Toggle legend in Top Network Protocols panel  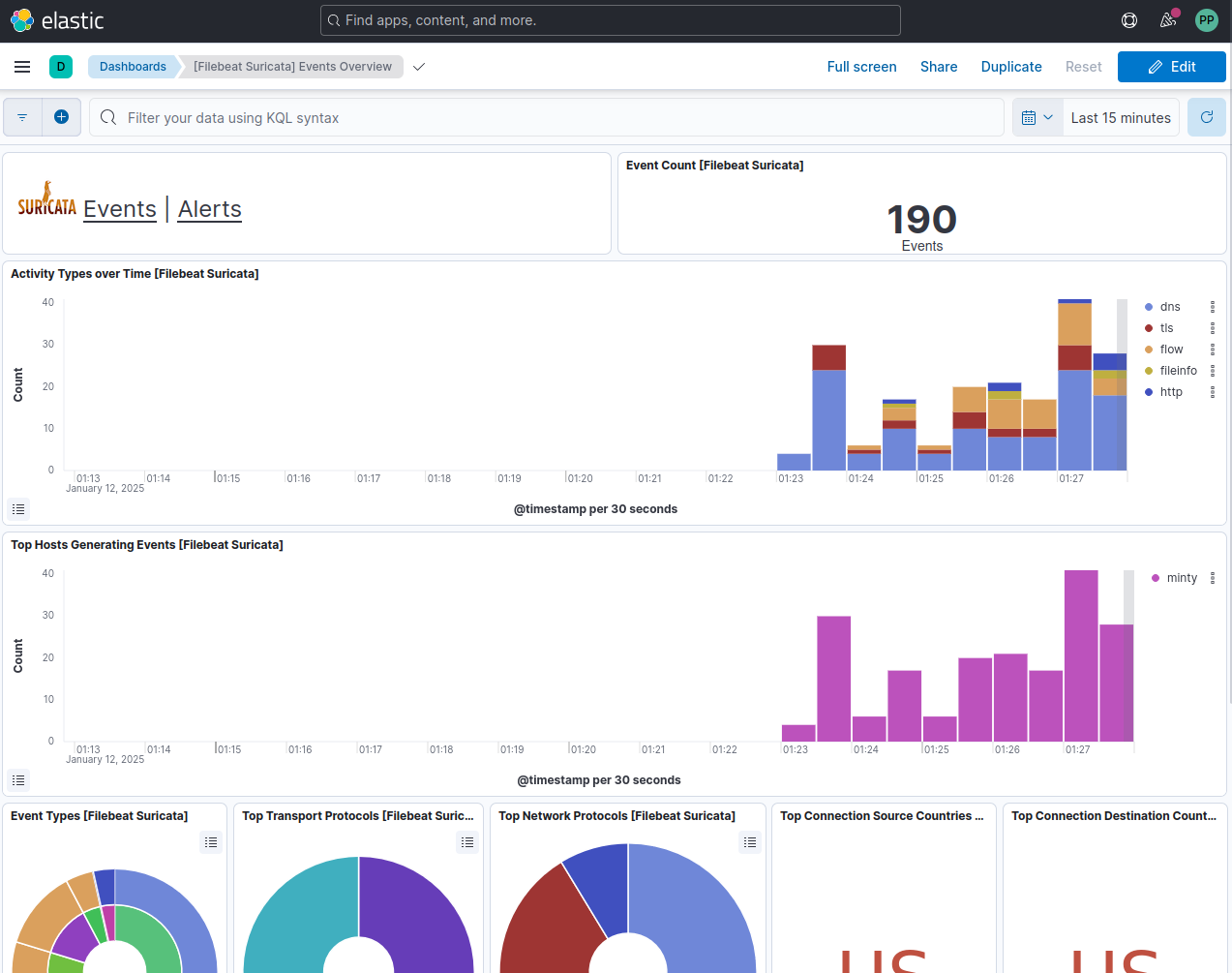[750, 842]
